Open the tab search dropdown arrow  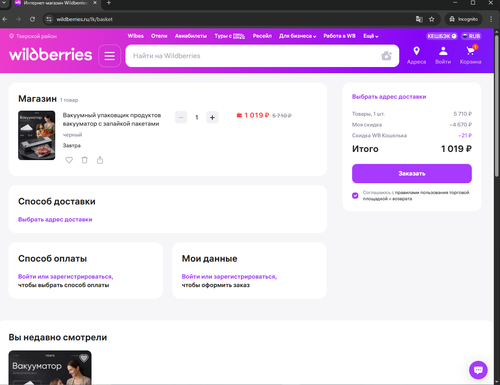point(4,3)
